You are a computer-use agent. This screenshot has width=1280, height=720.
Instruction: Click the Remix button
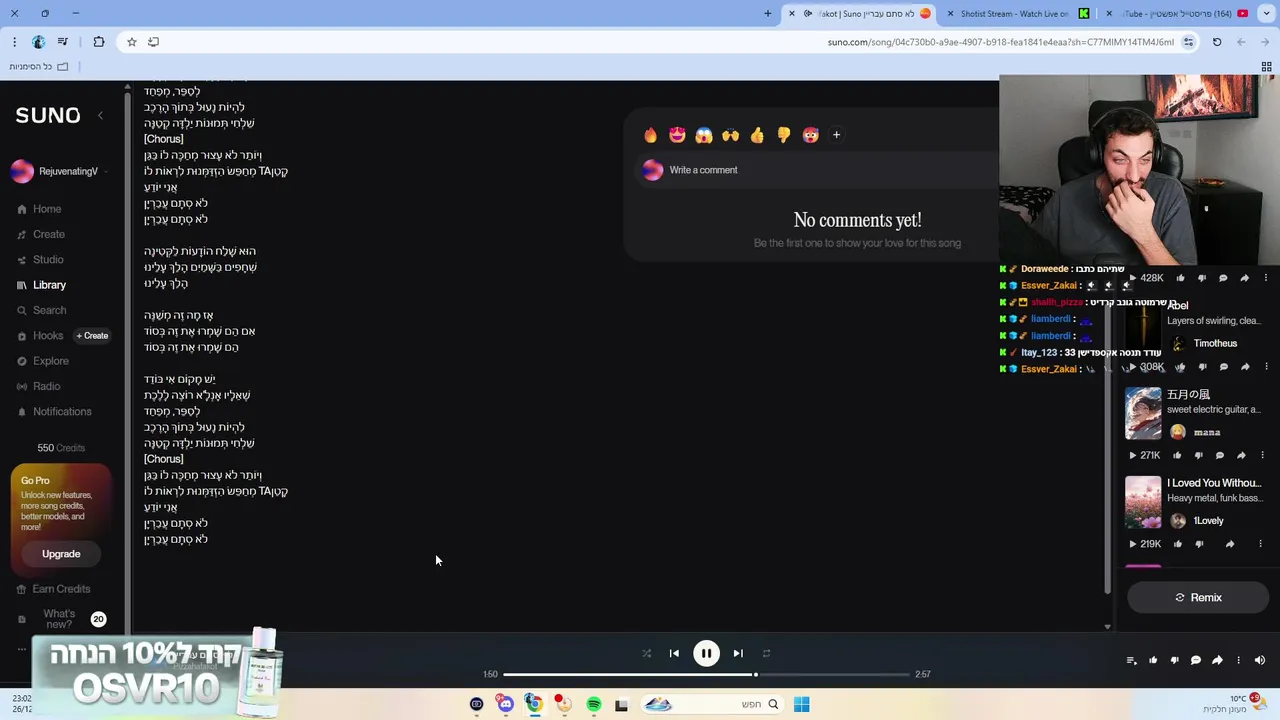(x=1197, y=597)
